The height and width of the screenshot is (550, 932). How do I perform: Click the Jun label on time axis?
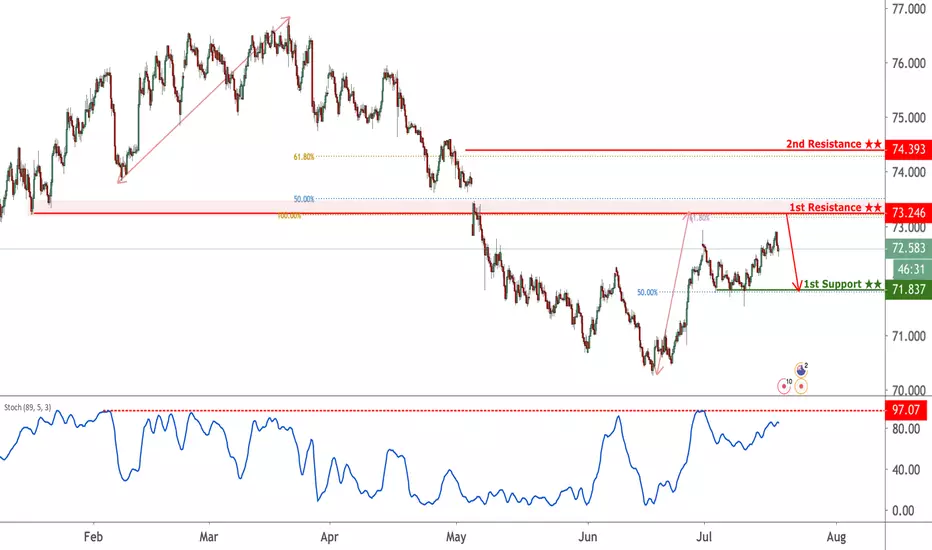pos(588,537)
